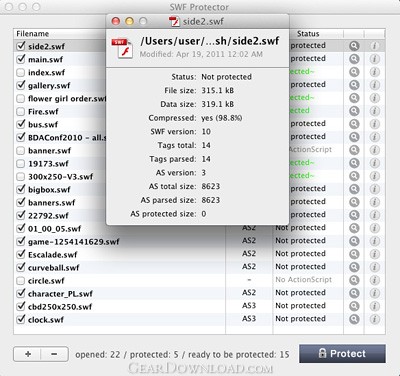
Task: Open info icon for circle.swf row
Action: 374,280
